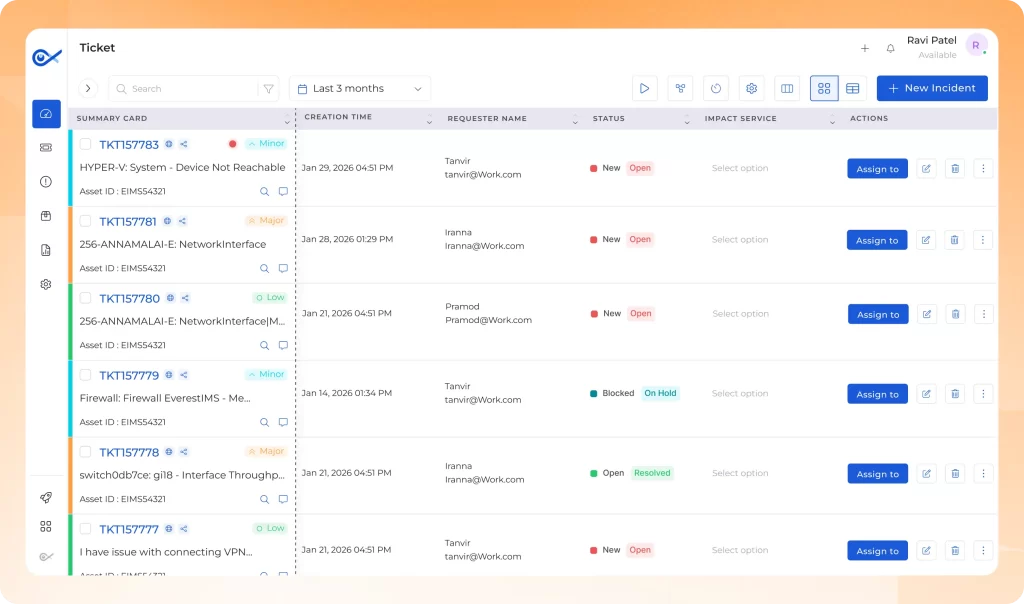Open the settings gear in the toolbar
This screenshot has height=604, width=1024.
pyautogui.click(x=751, y=89)
